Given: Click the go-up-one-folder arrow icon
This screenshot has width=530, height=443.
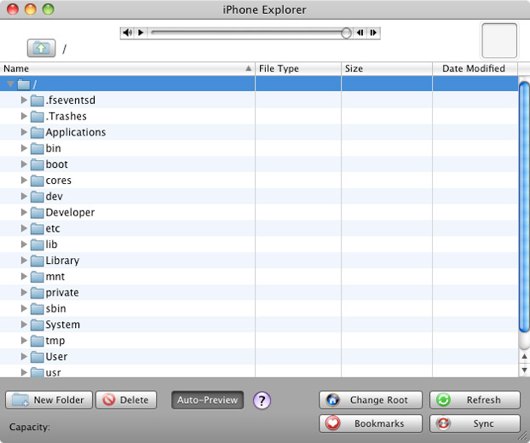Looking at the screenshot, I should 41,48.
